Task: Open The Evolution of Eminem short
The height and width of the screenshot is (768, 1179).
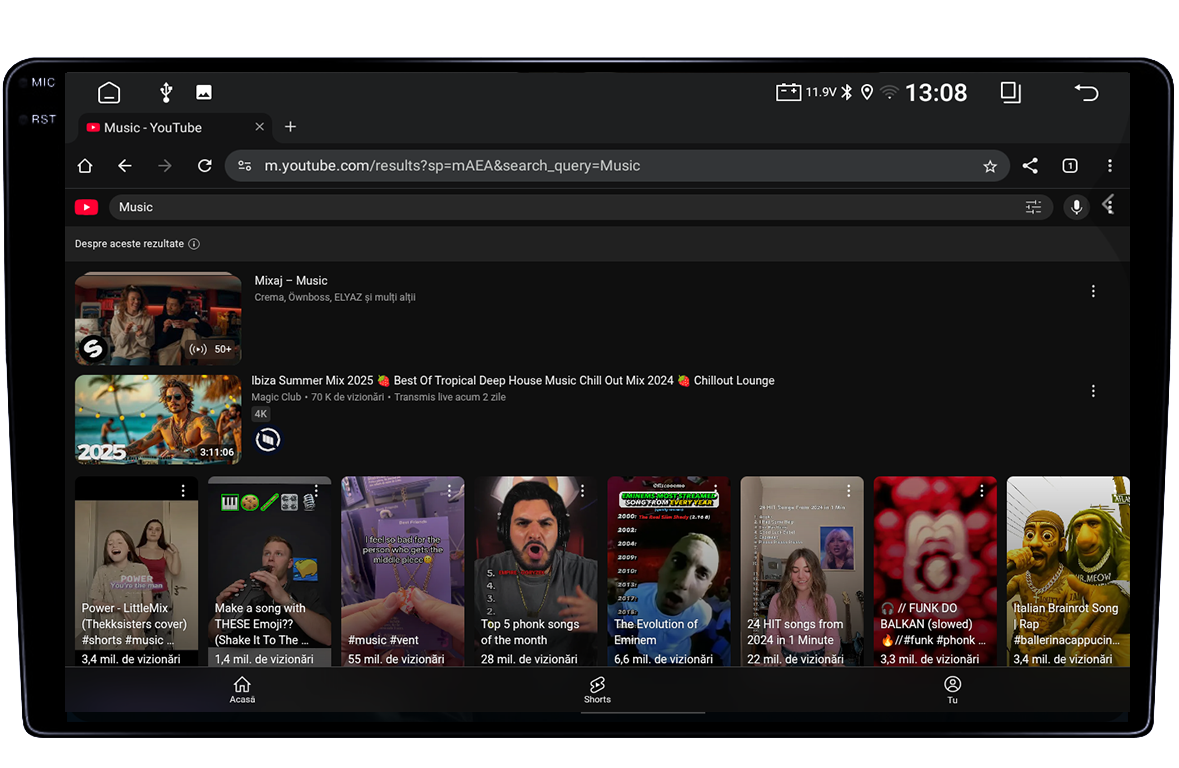Action: click(668, 572)
